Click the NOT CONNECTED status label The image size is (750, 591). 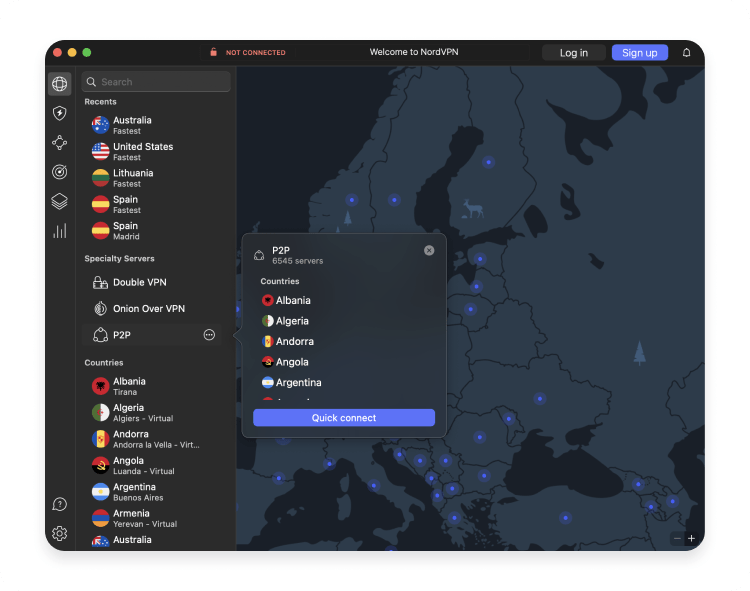point(255,53)
